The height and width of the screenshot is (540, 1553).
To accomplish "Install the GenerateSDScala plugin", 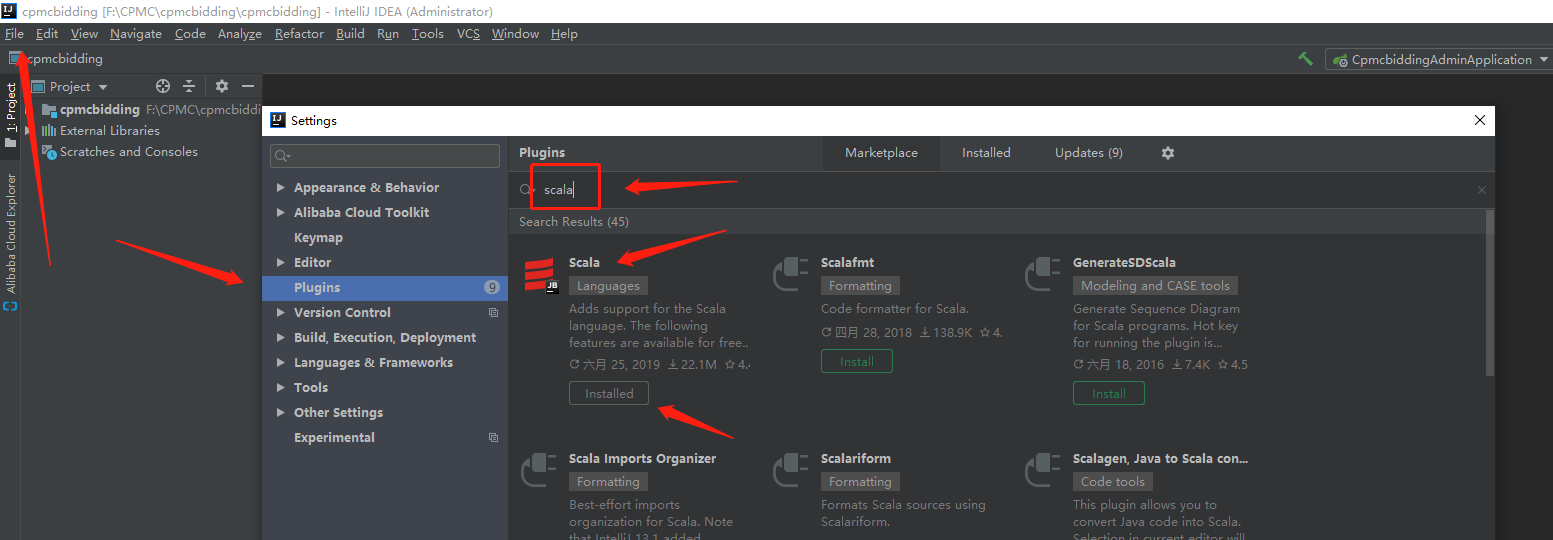I will (1109, 394).
